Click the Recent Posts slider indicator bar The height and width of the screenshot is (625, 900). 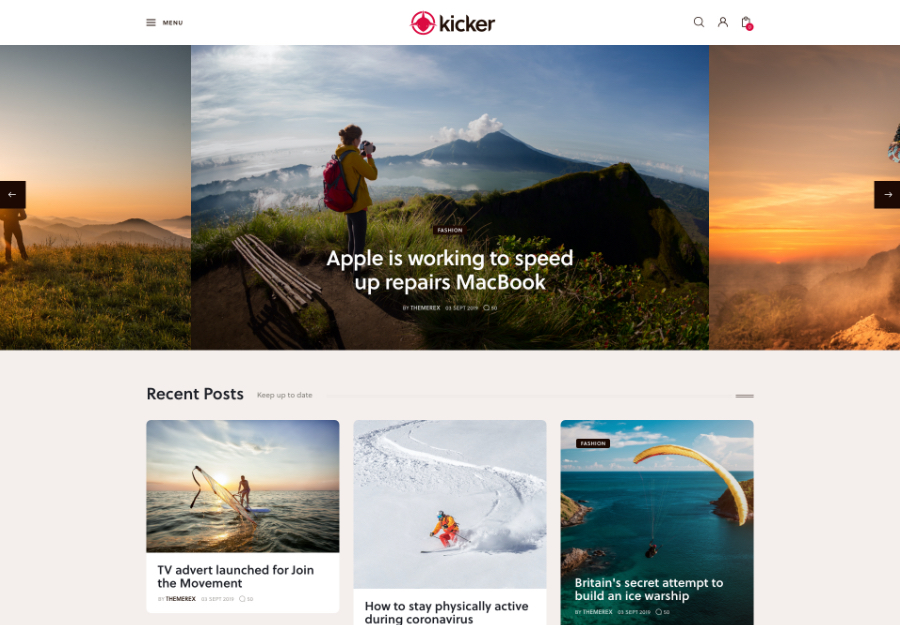coord(744,396)
